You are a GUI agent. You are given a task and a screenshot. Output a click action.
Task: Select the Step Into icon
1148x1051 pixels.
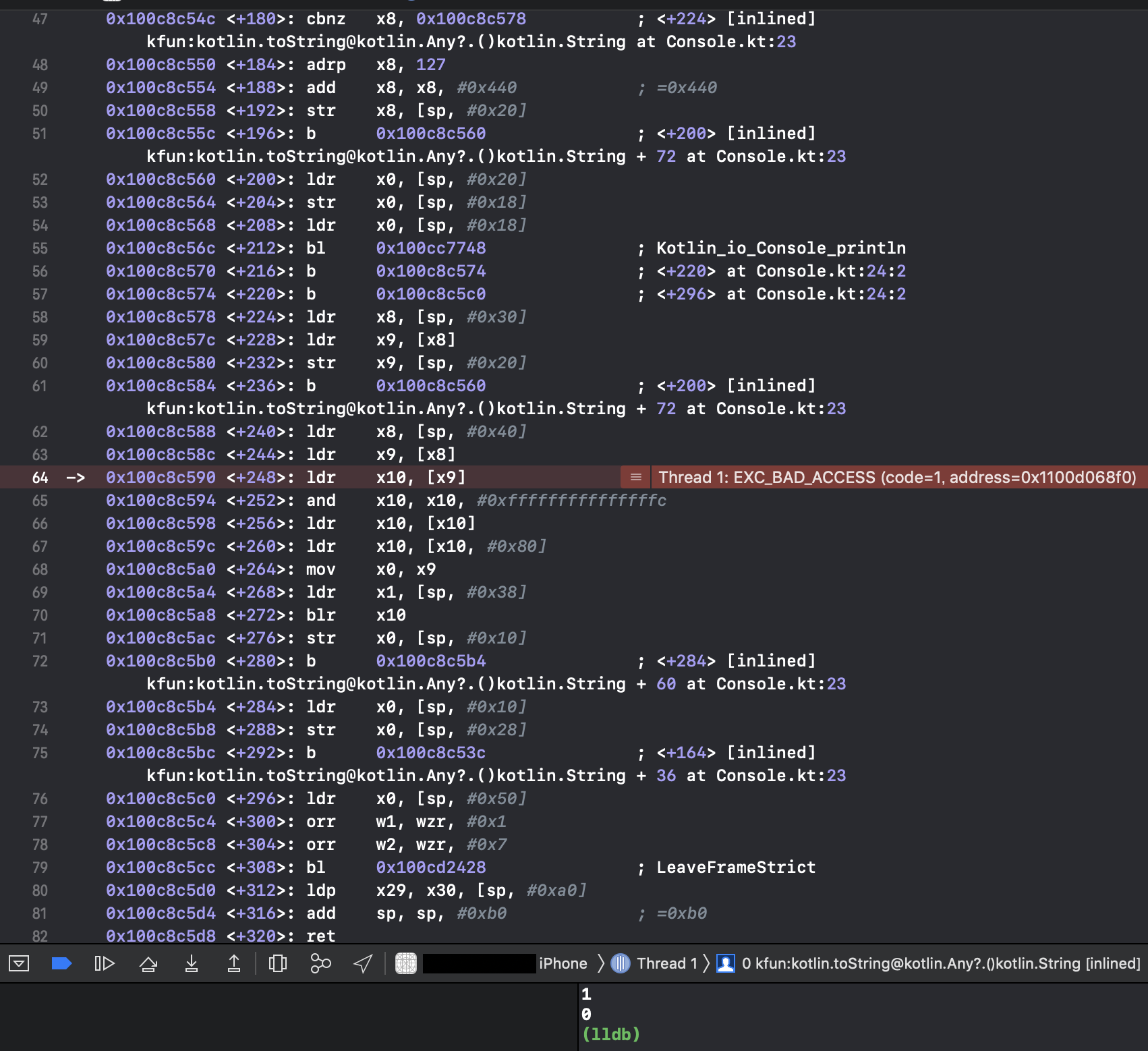192,963
